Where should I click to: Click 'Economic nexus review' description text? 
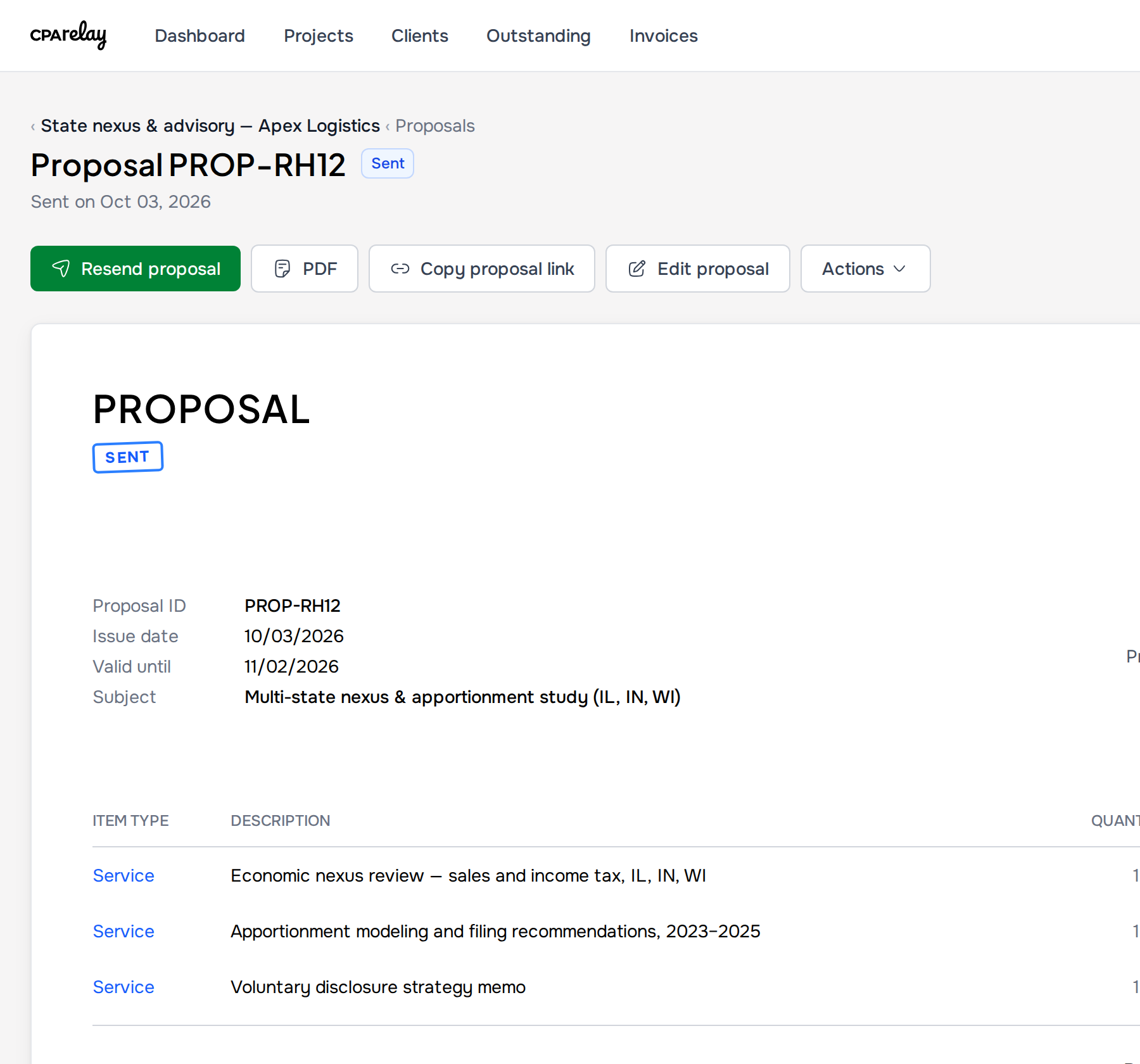coord(468,875)
